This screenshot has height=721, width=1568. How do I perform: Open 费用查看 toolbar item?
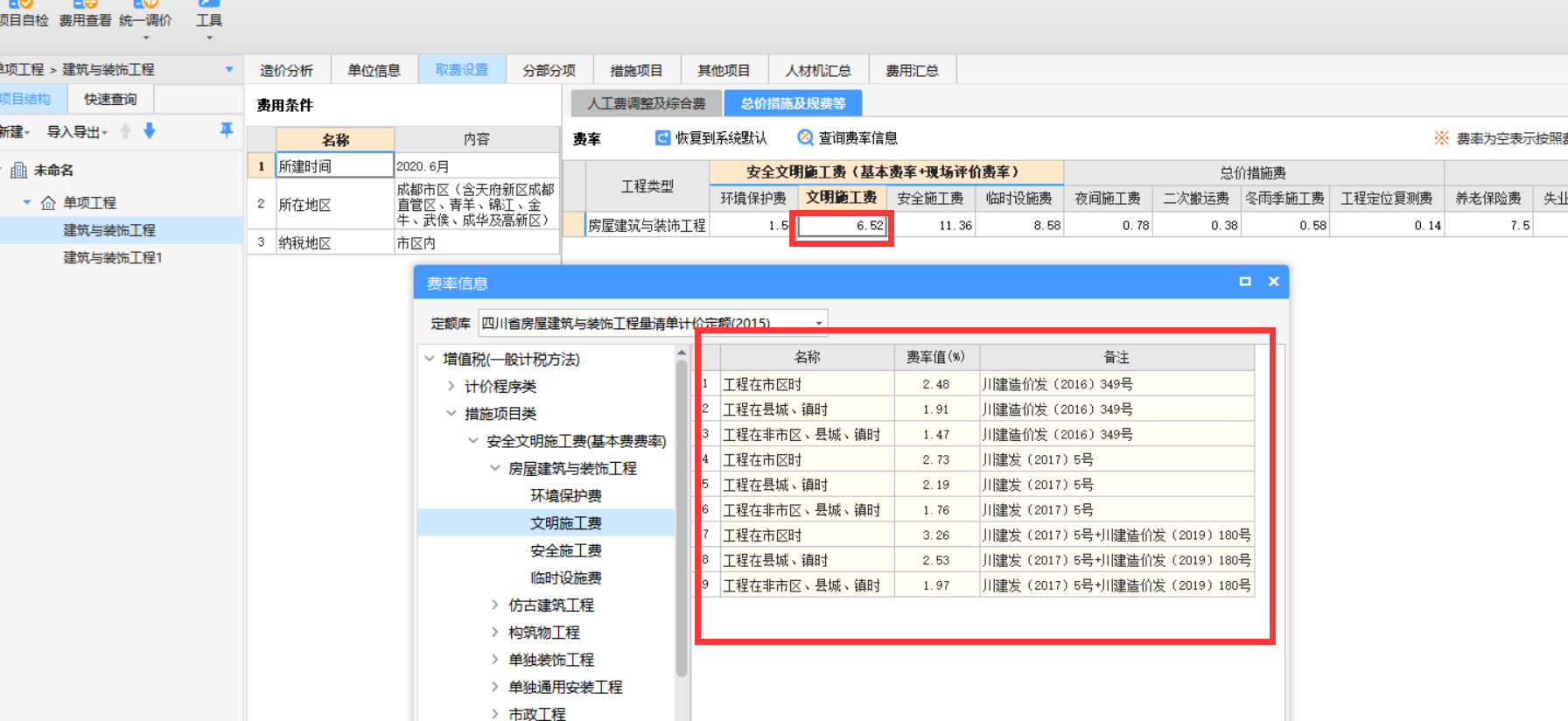85,16
